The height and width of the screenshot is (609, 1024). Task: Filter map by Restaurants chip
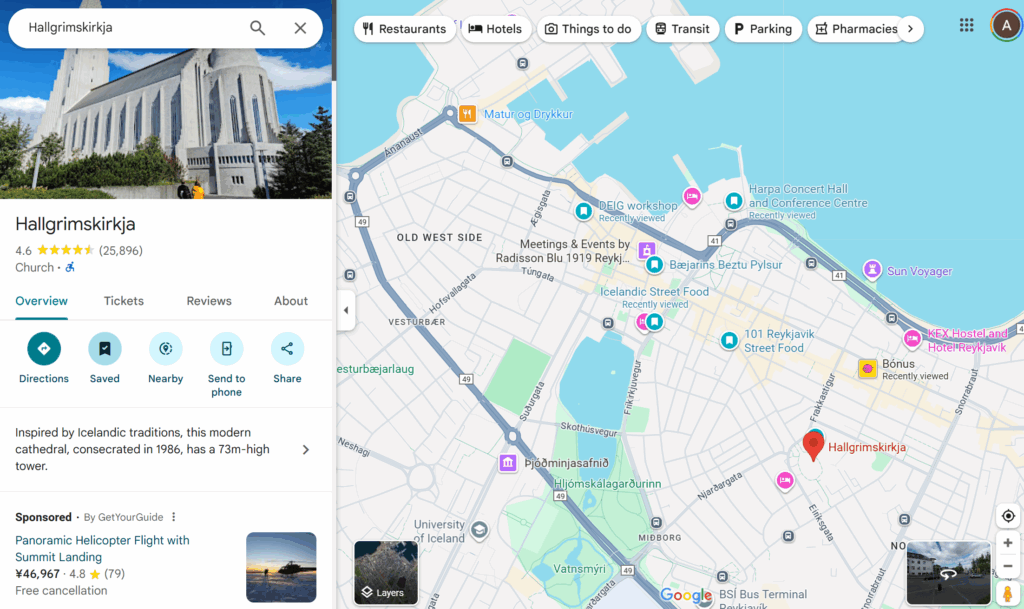coord(405,29)
